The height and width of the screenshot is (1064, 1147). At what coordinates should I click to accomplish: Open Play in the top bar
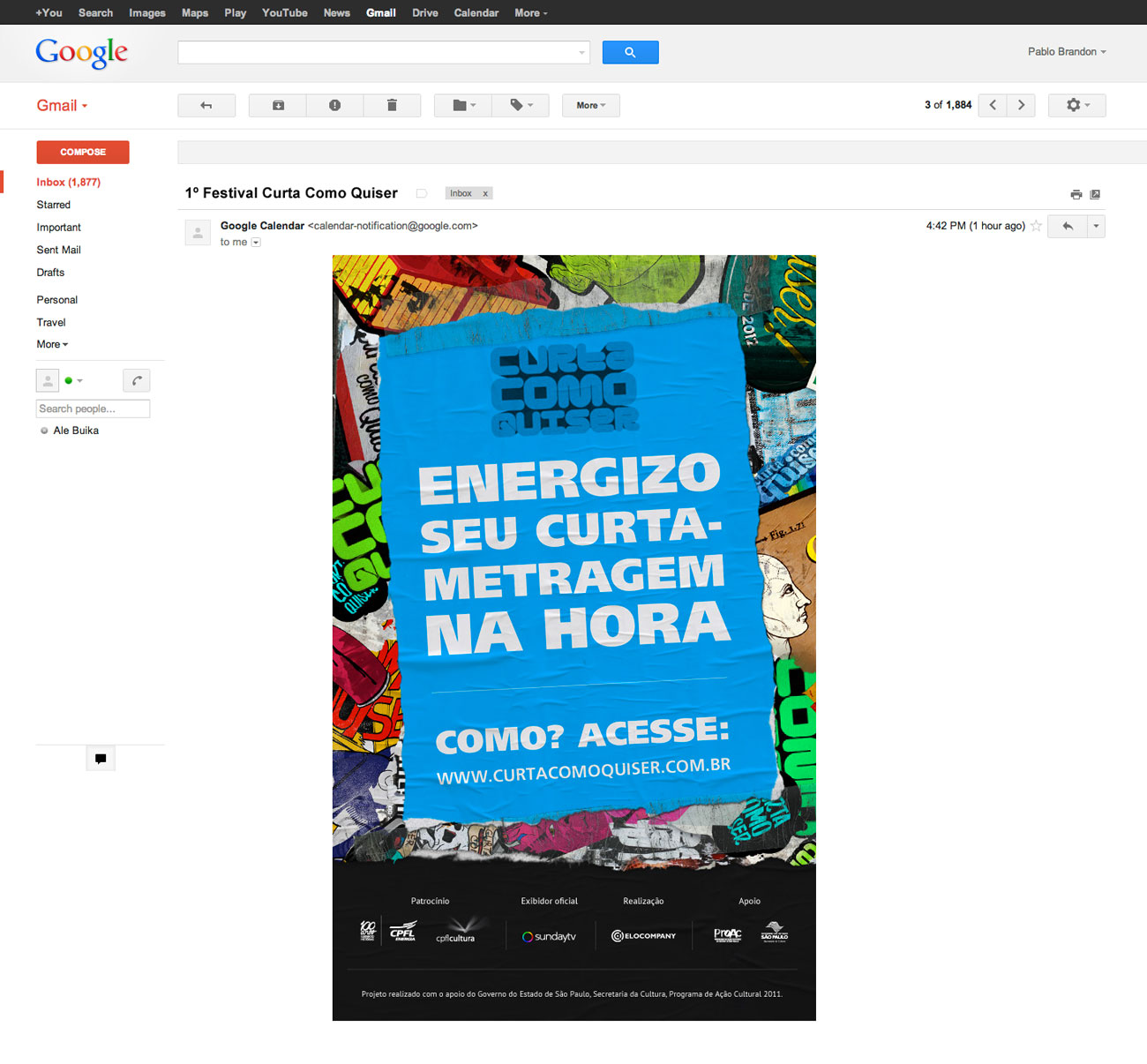236,12
